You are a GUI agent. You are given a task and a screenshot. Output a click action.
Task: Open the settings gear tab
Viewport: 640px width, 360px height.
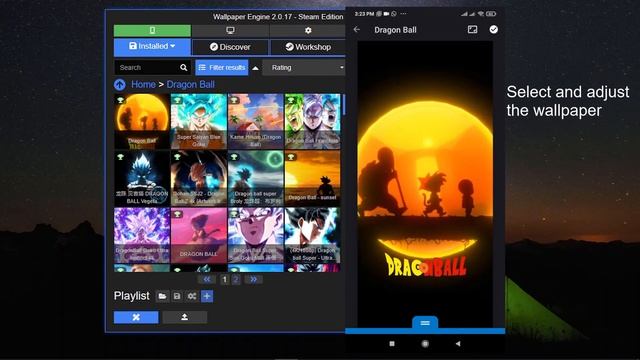[x=308, y=31]
